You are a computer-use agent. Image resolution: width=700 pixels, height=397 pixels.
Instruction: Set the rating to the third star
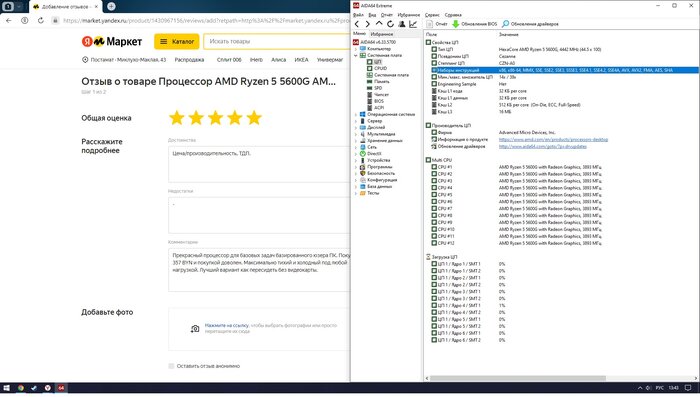pos(215,118)
